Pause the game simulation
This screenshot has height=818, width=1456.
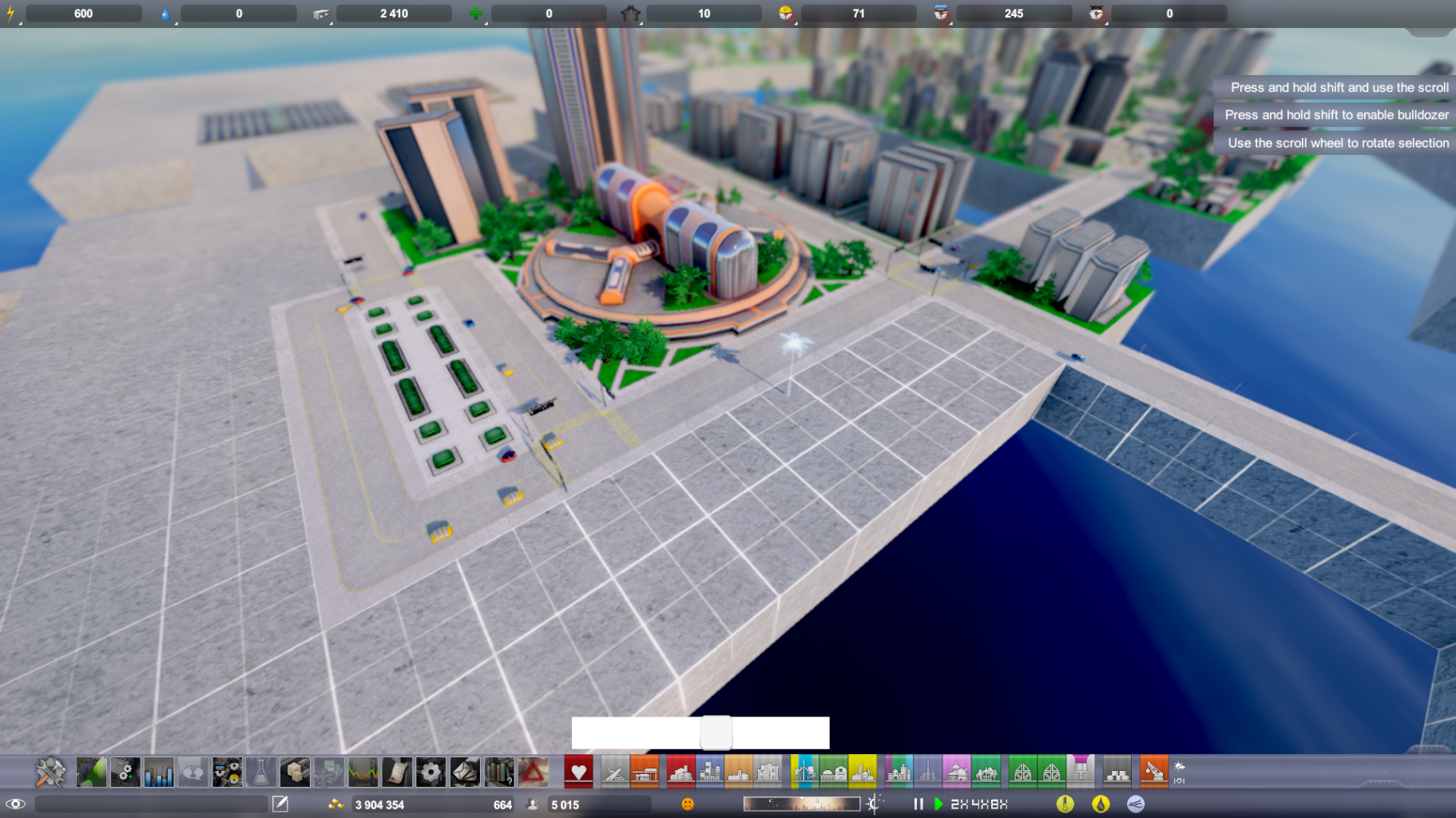point(918,804)
